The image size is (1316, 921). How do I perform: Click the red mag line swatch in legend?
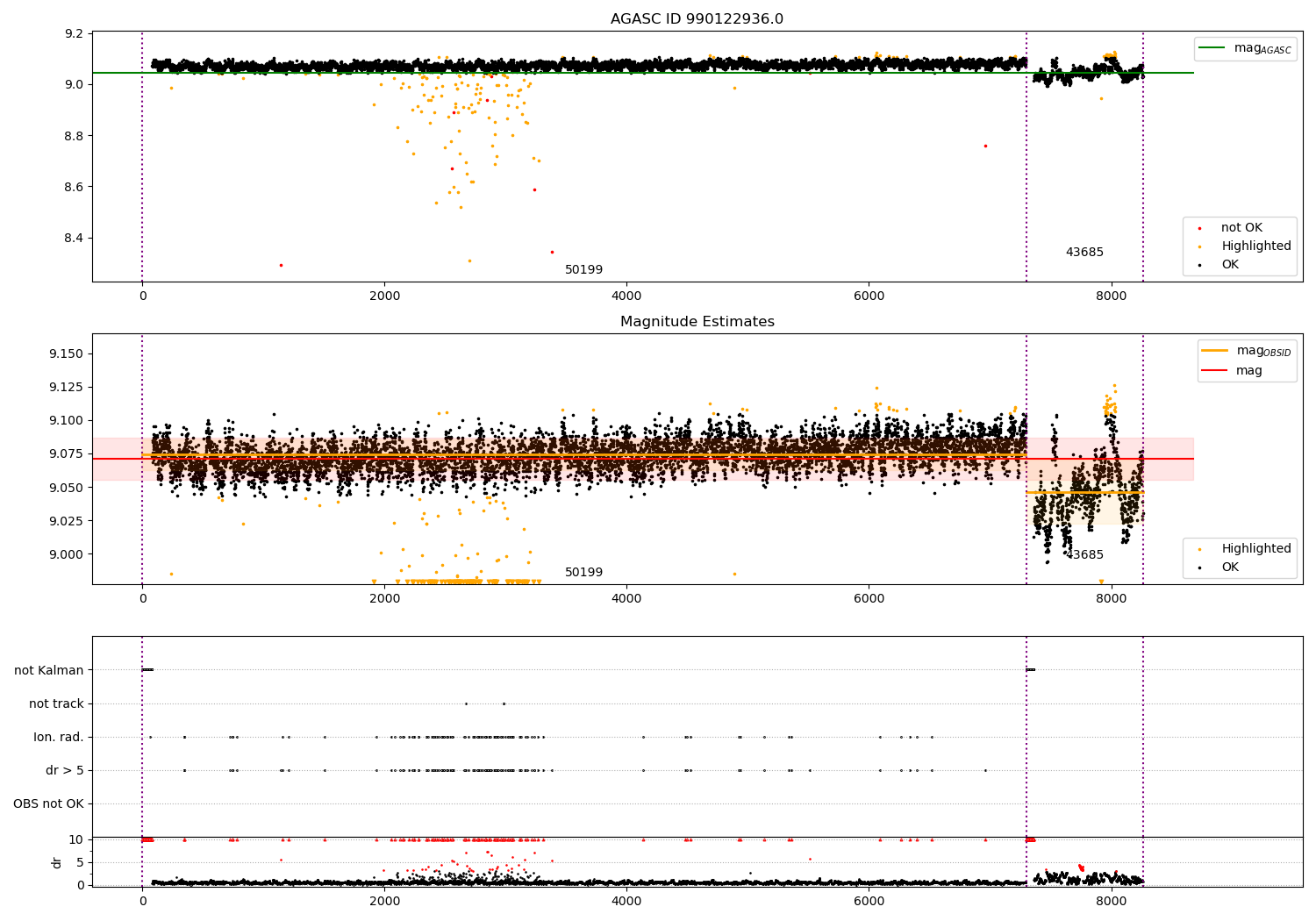tap(1214, 371)
